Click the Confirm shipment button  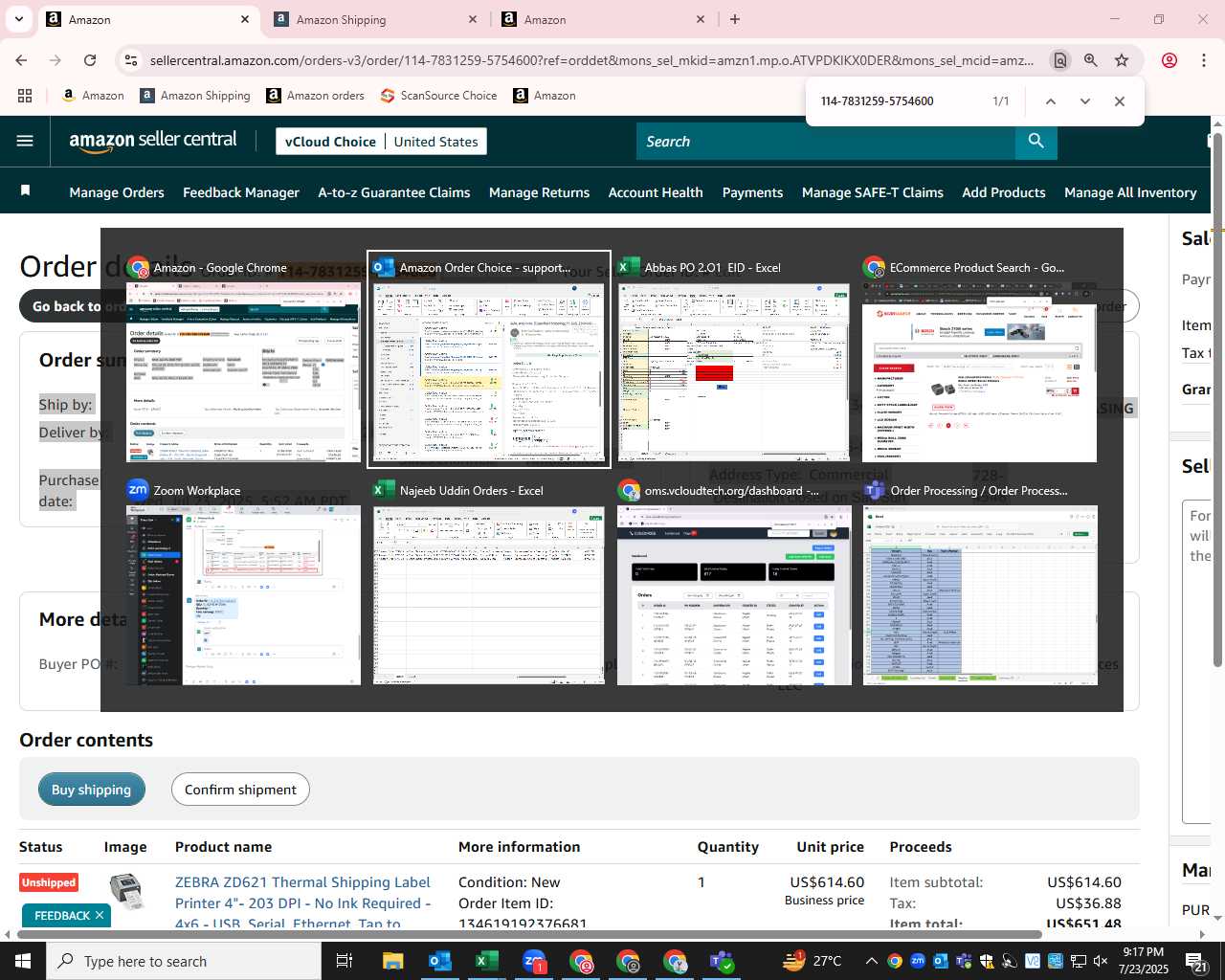coord(240,790)
